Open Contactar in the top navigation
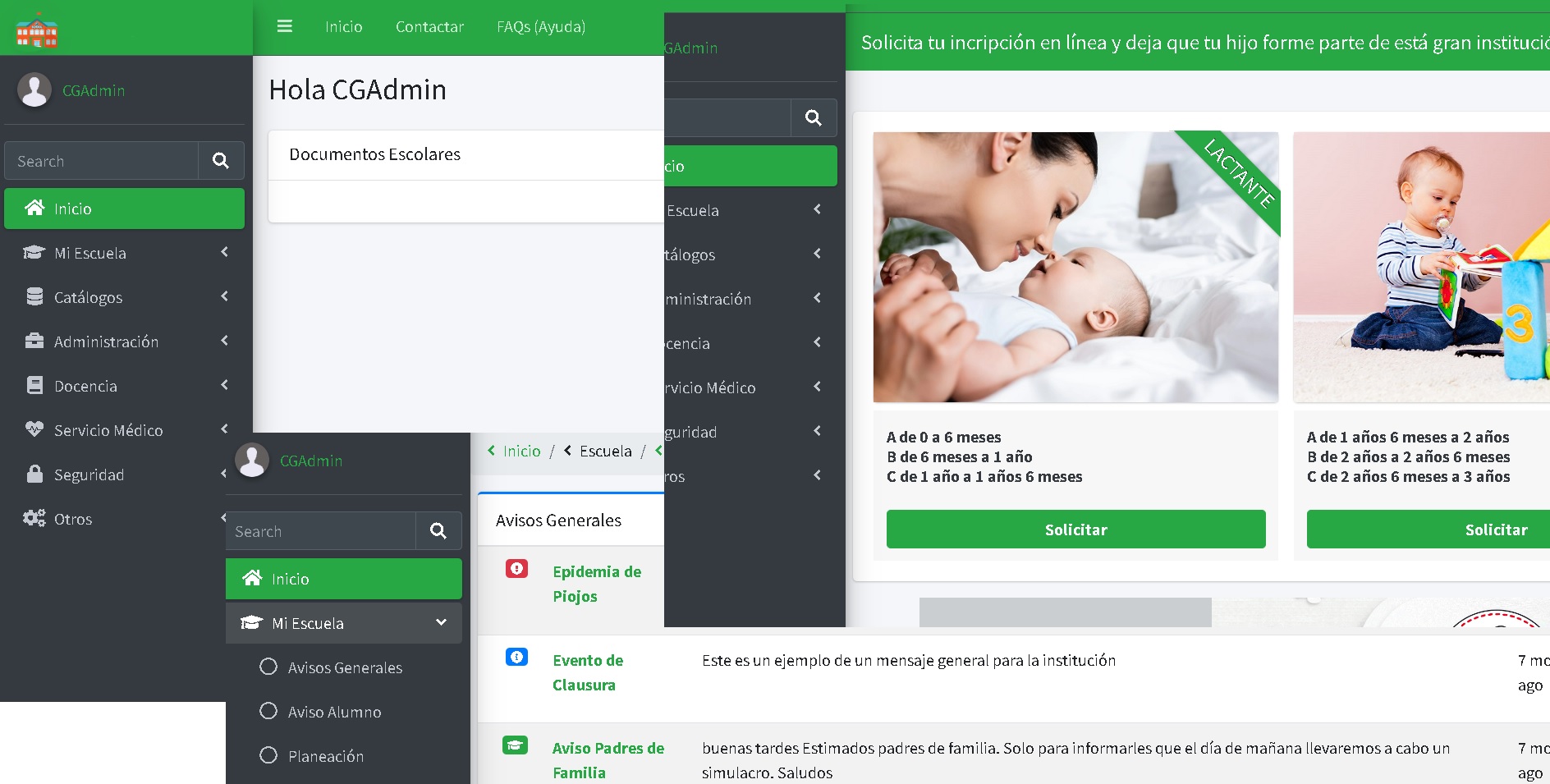 (x=429, y=27)
